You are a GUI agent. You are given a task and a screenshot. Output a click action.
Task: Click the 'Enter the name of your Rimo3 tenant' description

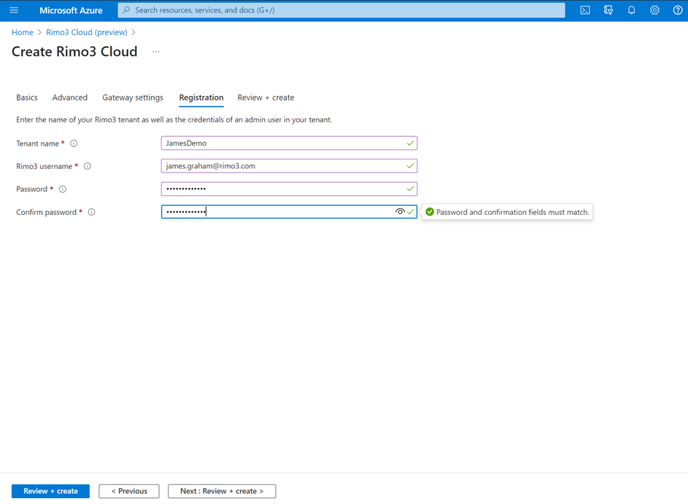174,119
